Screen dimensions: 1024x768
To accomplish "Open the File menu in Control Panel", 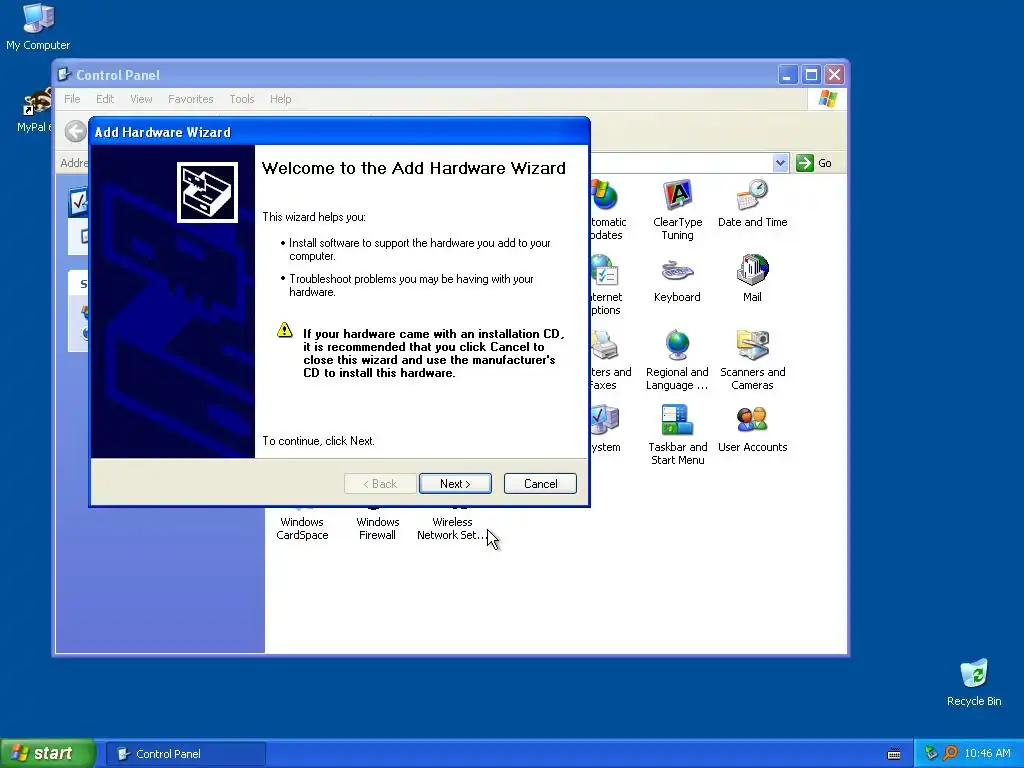I will pyautogui.click(x=72, y=99).
